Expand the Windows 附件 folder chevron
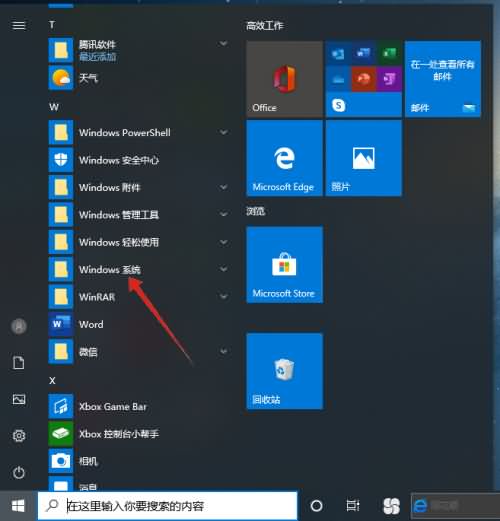The image size is (500, 521). click(224, 187)
